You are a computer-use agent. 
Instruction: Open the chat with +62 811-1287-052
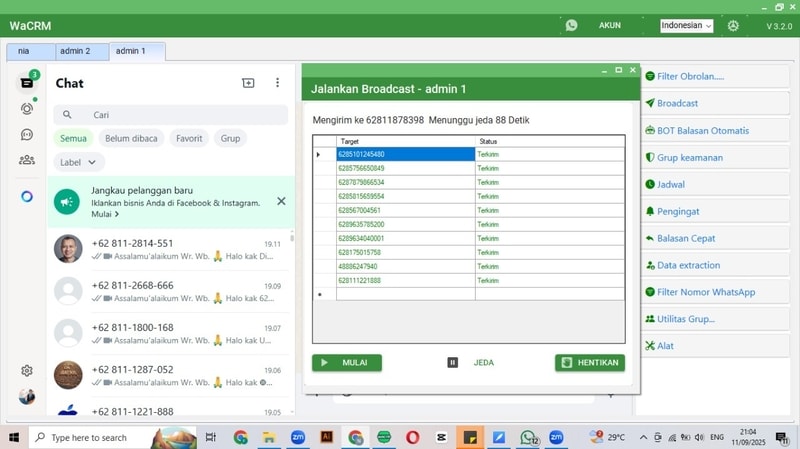(x=170, y=375)
